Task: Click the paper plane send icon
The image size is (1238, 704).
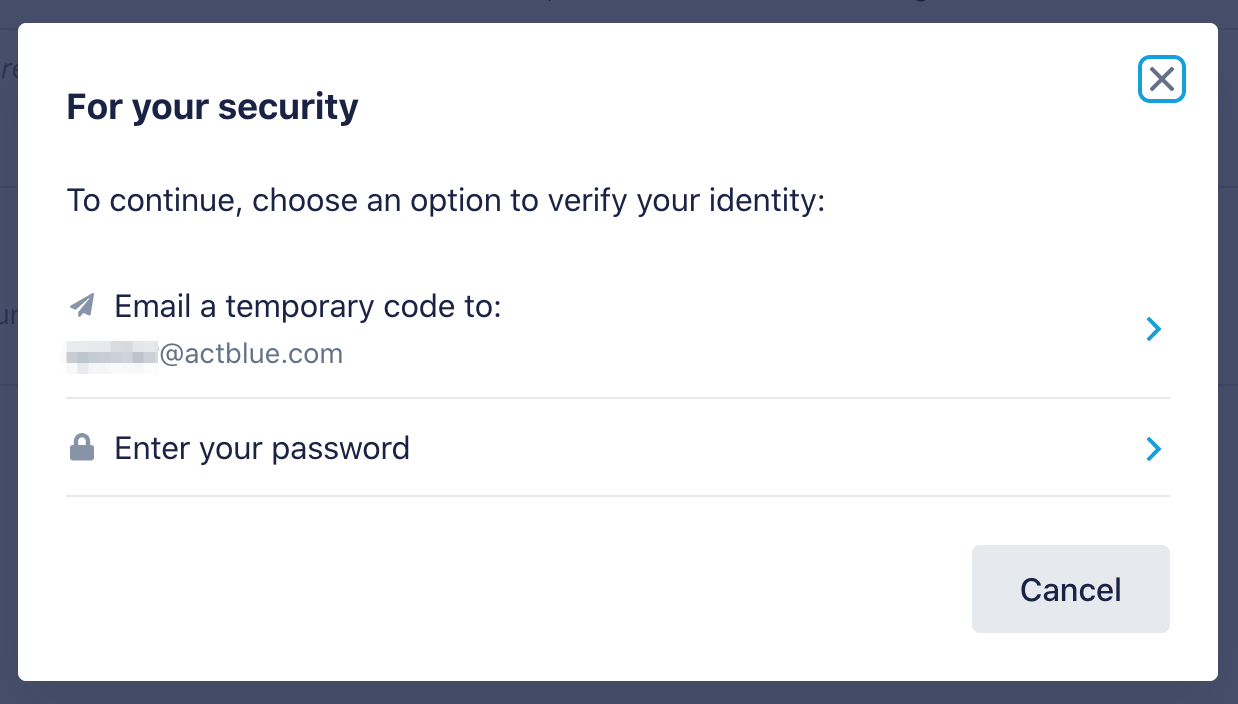Action: point(82,305)
